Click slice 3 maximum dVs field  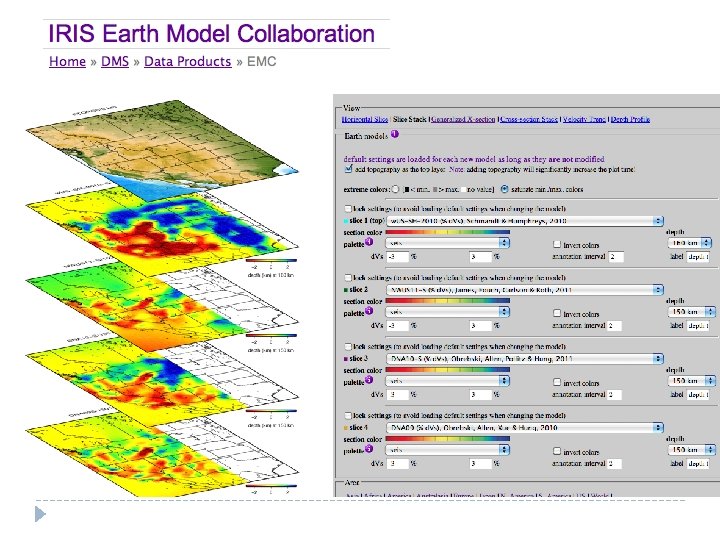coord(480,394)
